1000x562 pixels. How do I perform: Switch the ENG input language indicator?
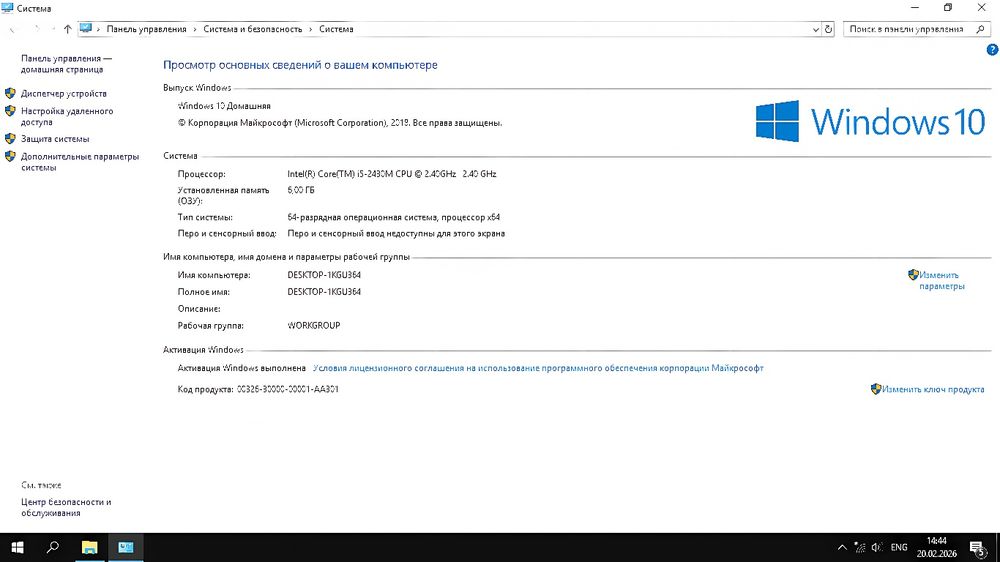[899, 547]
